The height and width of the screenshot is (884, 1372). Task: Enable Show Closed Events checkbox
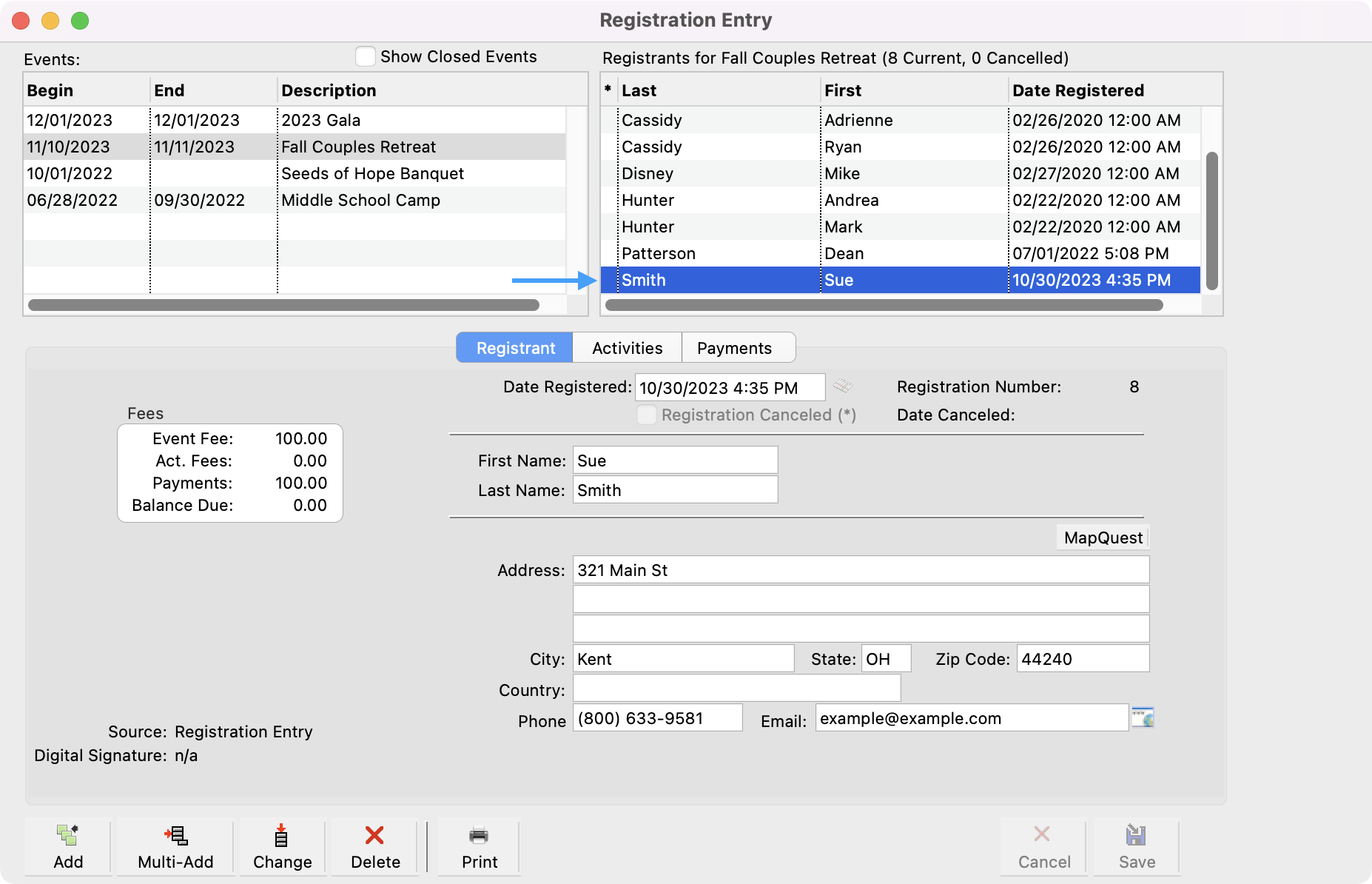pyautogui.click(x=366, y=57)
